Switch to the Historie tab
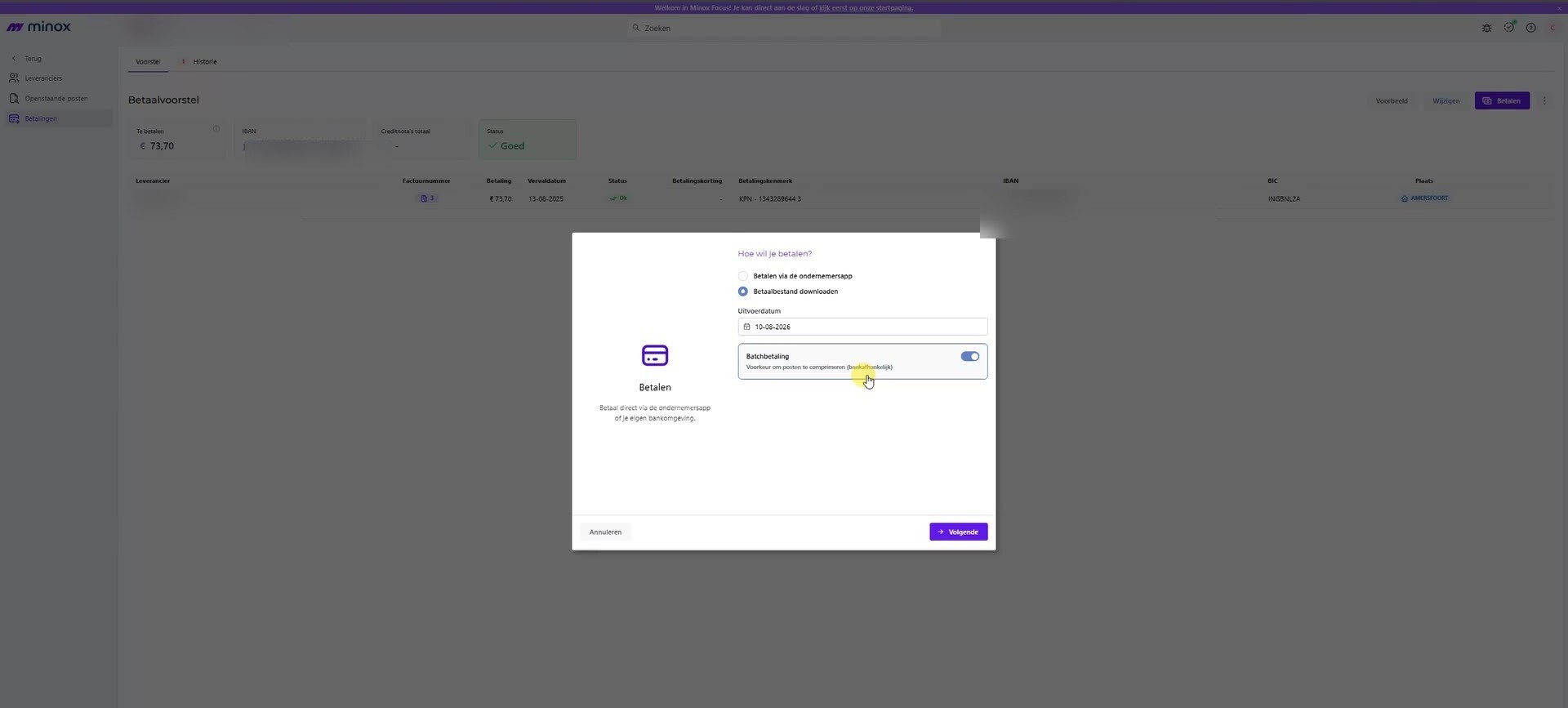The height and width of the screenshot is (708, 1568). (x=205, y=62)
